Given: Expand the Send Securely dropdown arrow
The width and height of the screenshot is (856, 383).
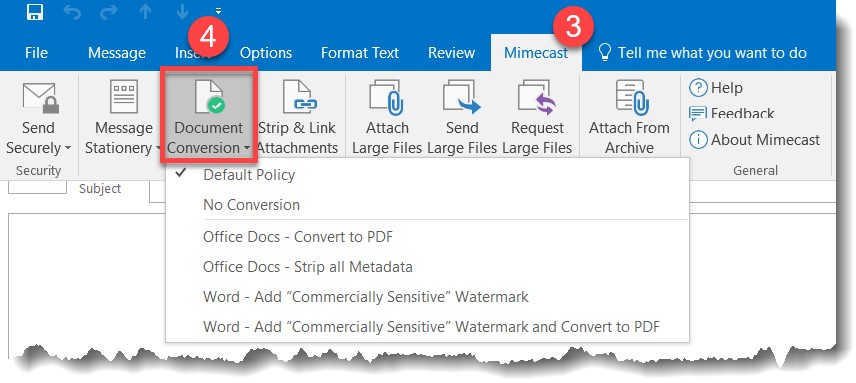Looking at the screenshot, I should point(68,148).
